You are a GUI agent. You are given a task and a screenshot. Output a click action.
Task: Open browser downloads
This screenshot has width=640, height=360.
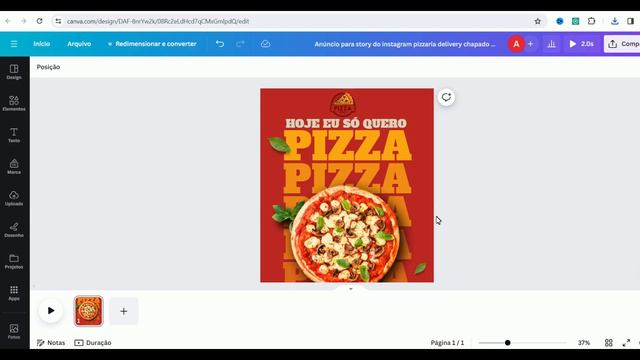tap(615, 21)
